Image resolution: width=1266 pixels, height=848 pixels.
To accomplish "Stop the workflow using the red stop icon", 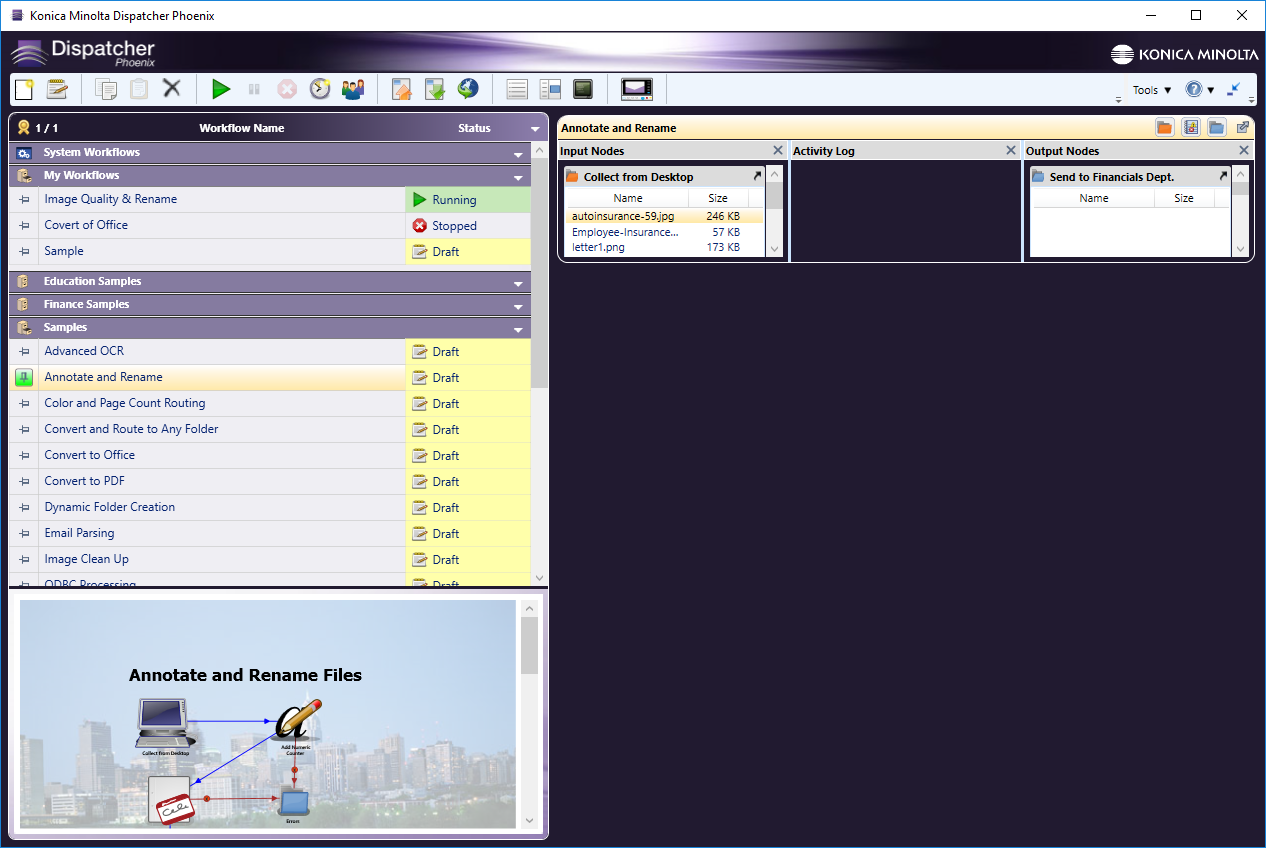I will (x=287, y=89).
